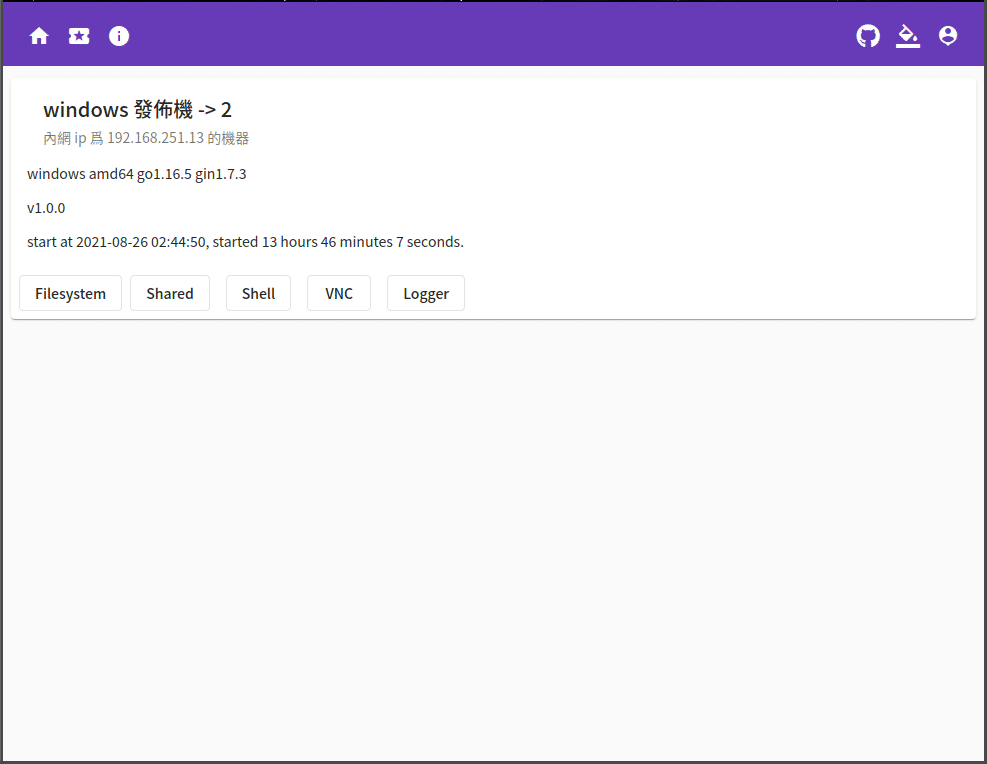Viewport: 987px width, 764px height.
Task: Open the Filesystem browser
Action: (70, 293)
